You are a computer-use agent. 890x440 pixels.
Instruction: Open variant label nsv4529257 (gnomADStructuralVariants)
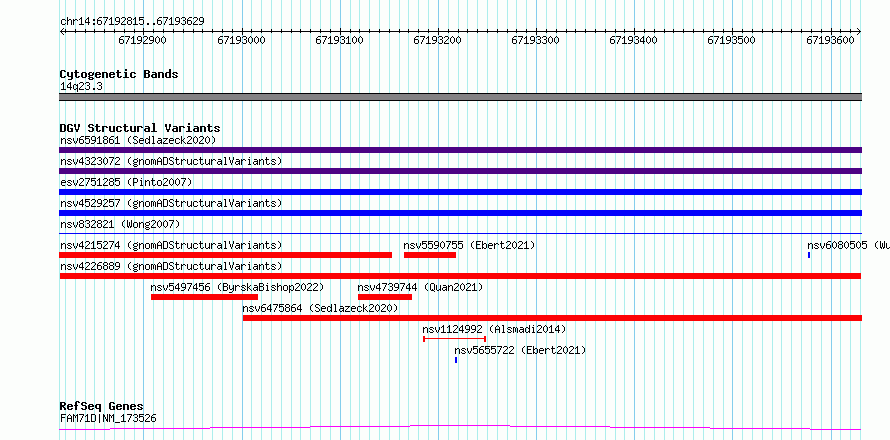(x=171, y=203)
